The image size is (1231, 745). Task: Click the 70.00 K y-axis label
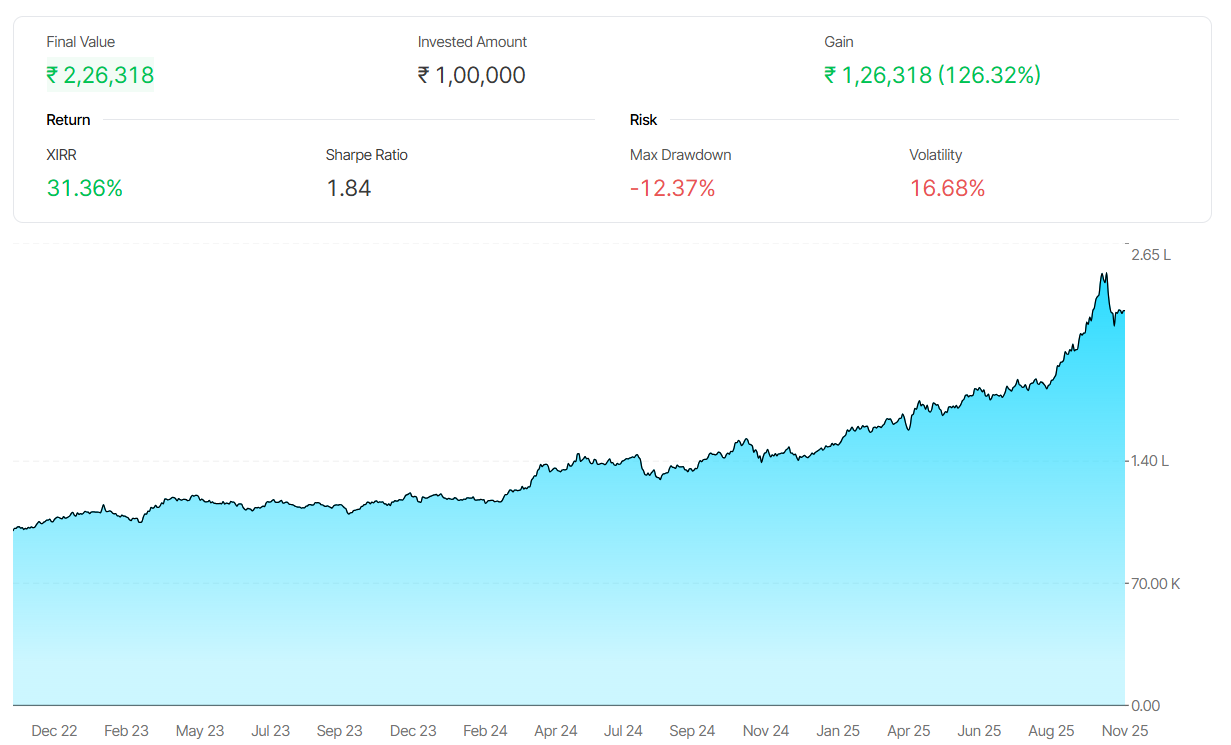tap(1155, 583)
